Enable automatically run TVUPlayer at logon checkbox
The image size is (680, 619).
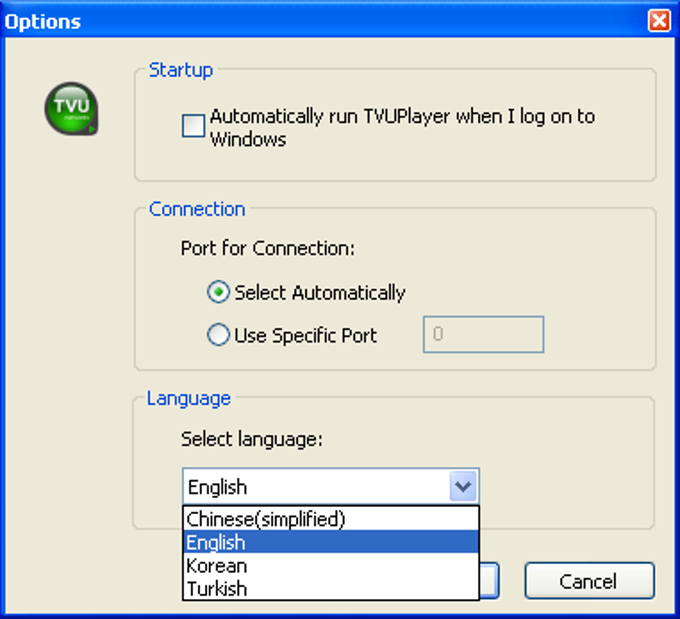click(x=193, y=126)
